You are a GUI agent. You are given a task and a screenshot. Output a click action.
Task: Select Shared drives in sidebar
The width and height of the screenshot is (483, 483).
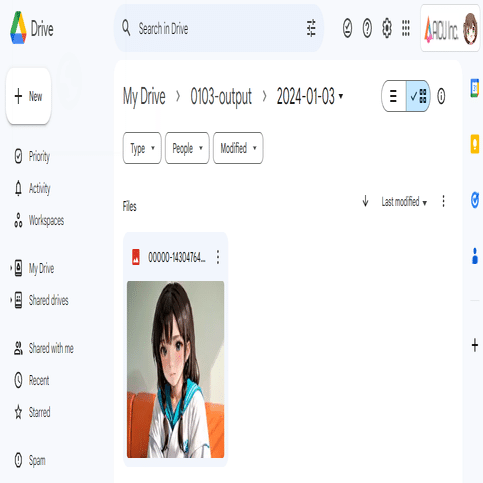click(41, 300)
